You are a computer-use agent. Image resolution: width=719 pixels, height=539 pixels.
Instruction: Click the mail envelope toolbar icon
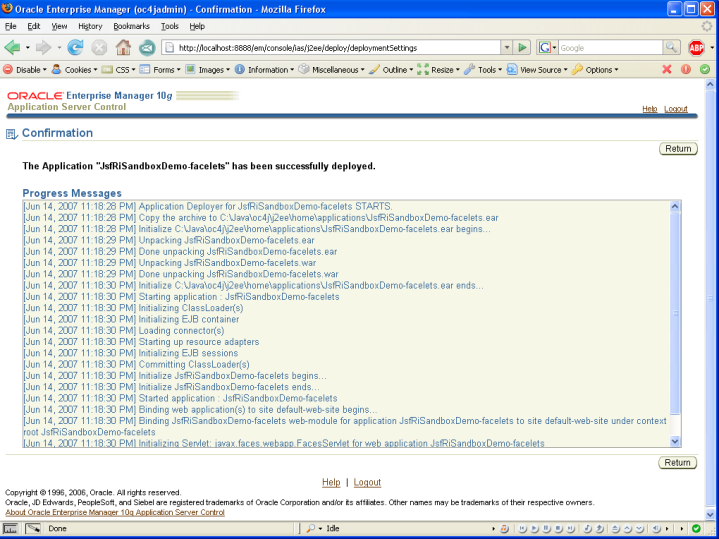(147, 47)
